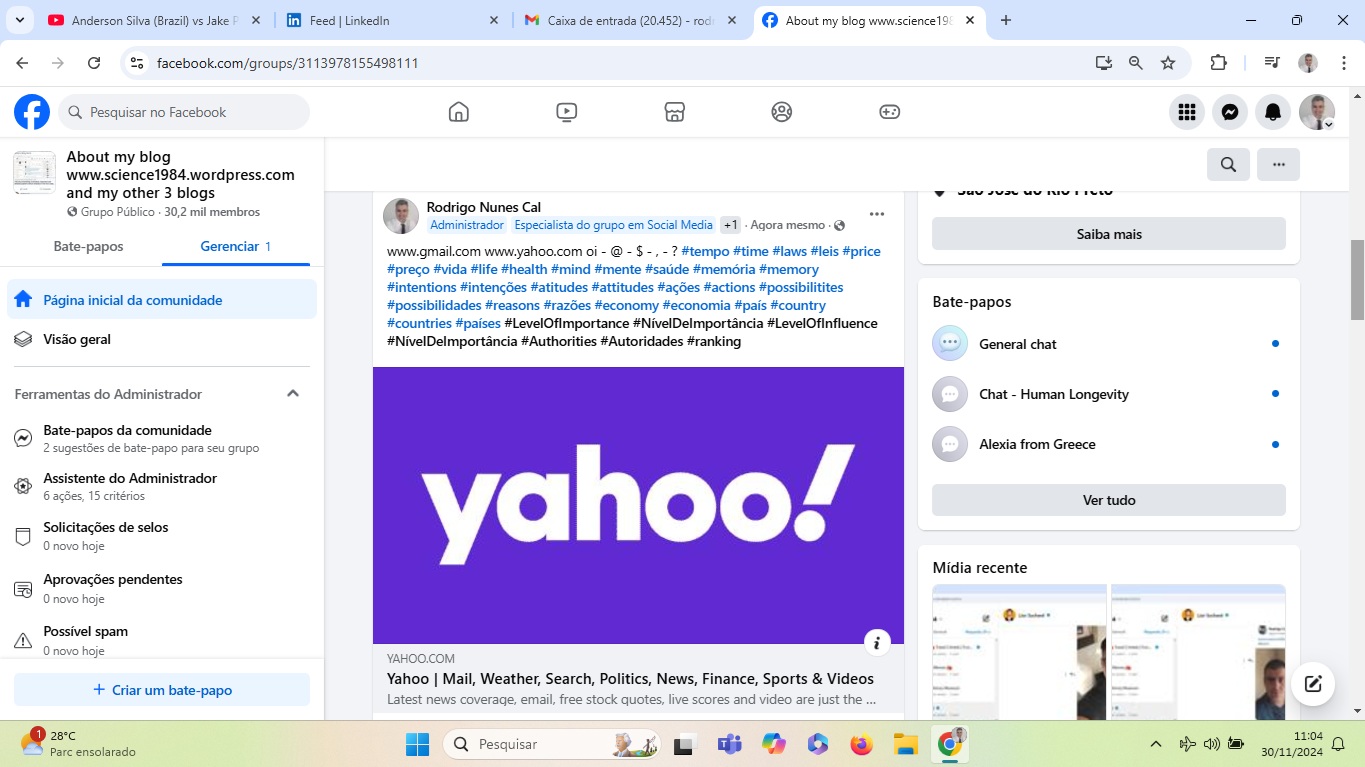Open the group's three-dot more options button
The width and height of the screenshot is (1365, 767).
1278,165
